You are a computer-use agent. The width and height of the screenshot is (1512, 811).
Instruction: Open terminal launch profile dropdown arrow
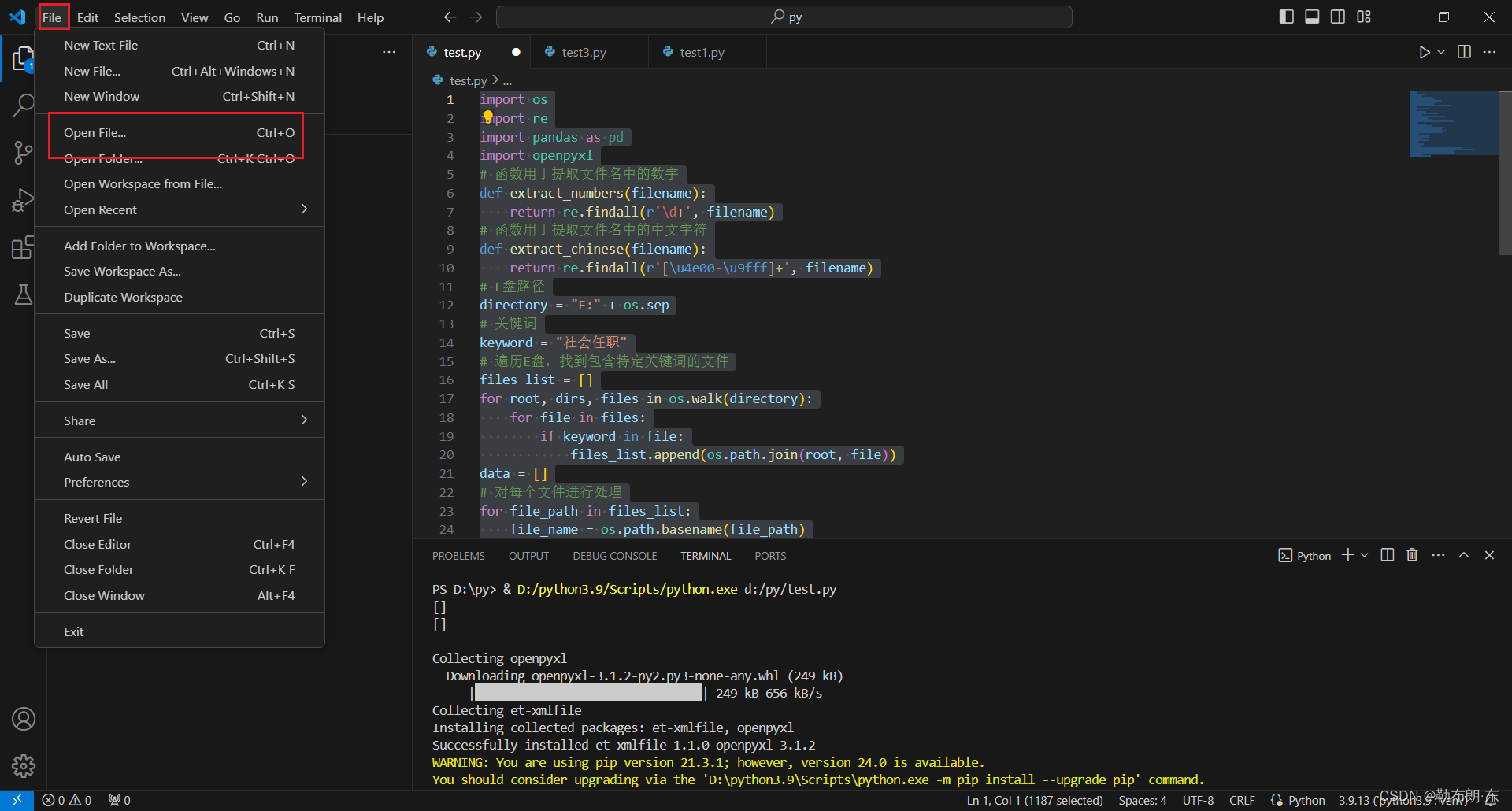tap(1365, 555)
